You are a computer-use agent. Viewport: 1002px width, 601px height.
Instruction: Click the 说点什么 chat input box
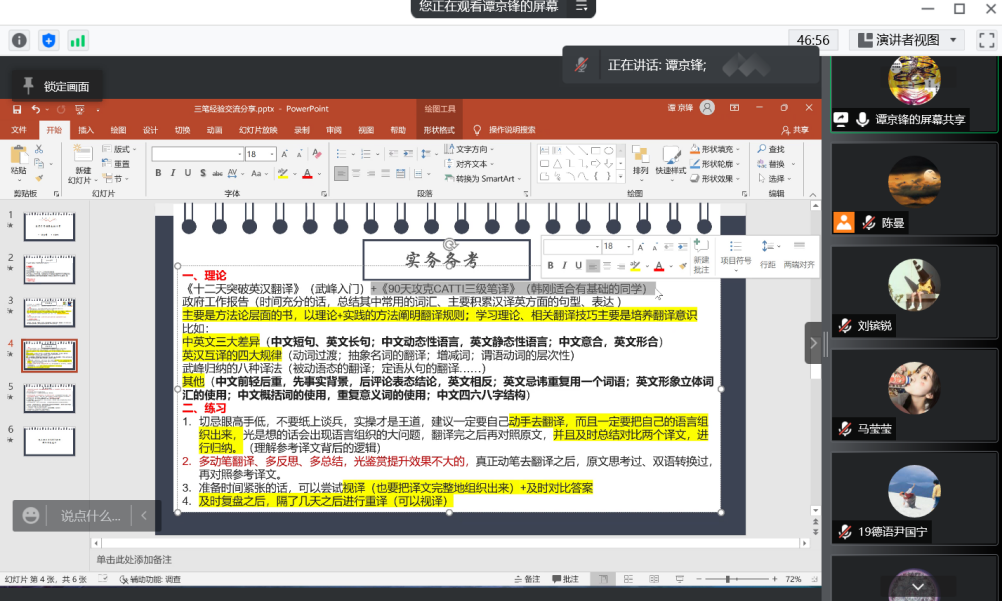click(90, 516)
